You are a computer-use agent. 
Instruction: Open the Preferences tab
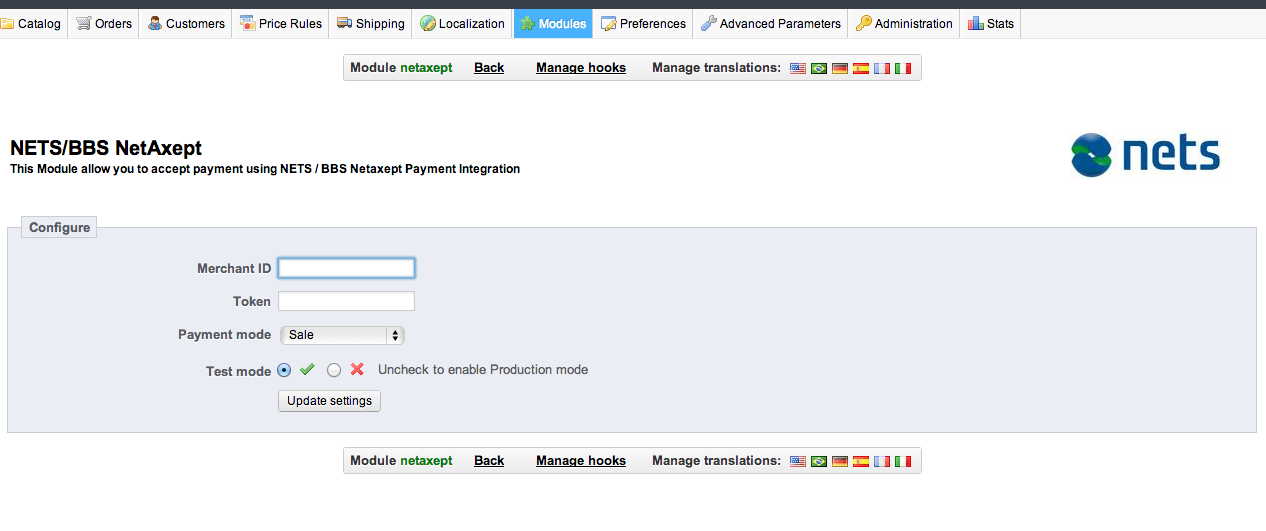pos(643,23)
